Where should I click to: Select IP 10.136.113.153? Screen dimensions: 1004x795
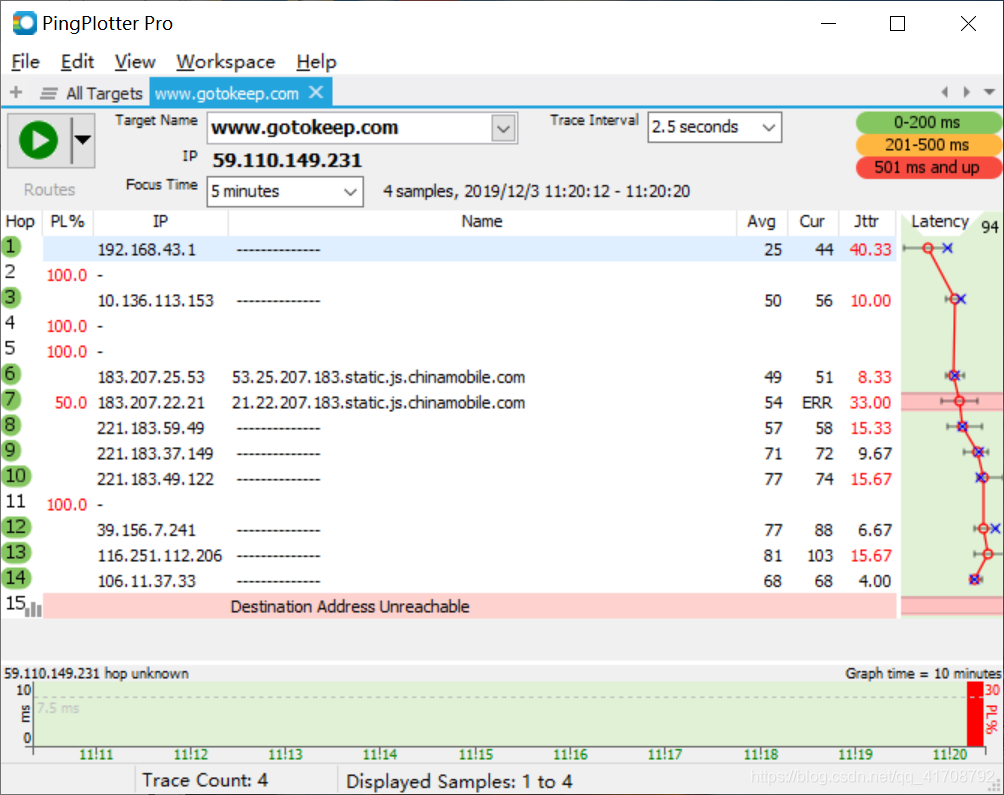click(x=156, y=301)
